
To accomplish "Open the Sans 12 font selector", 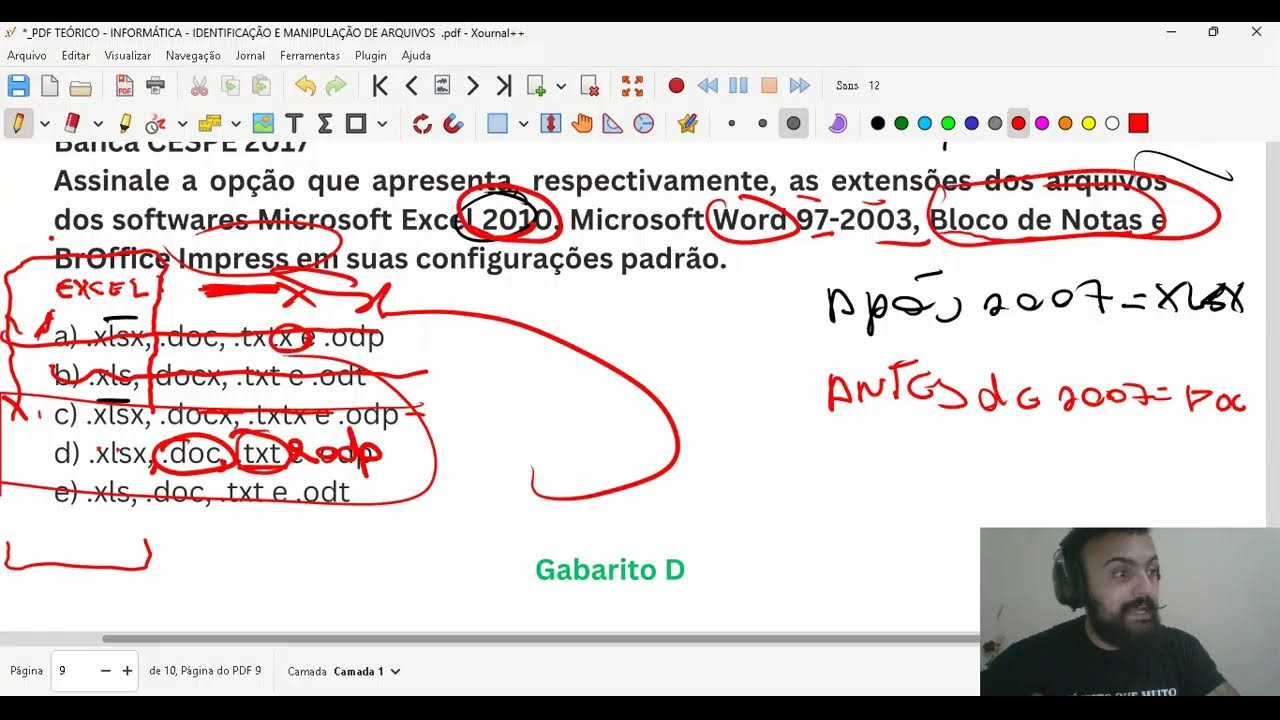I will 858,86.
